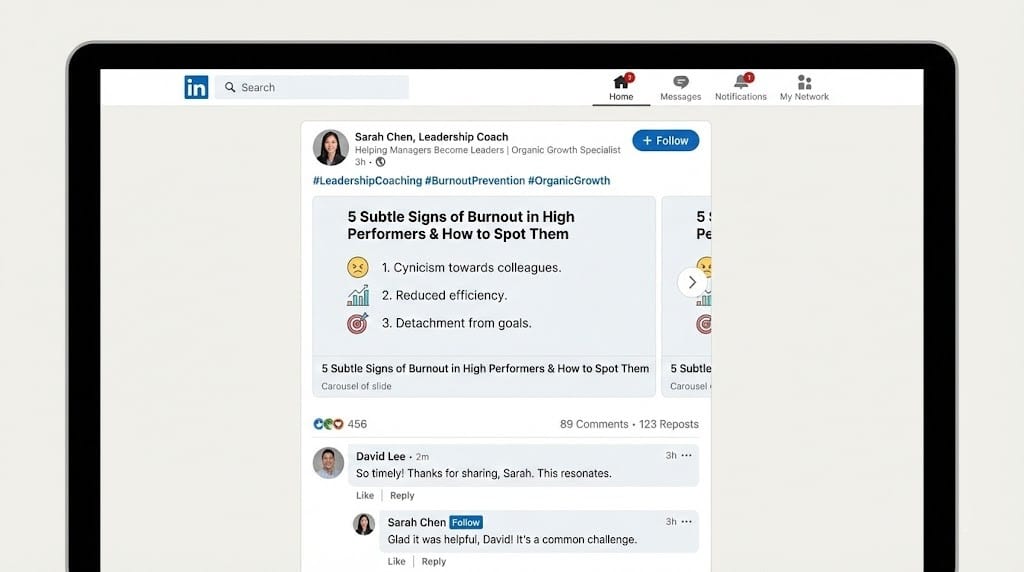Click the Follow badge in Sarah Chen's reply

(x=466, y=522)
